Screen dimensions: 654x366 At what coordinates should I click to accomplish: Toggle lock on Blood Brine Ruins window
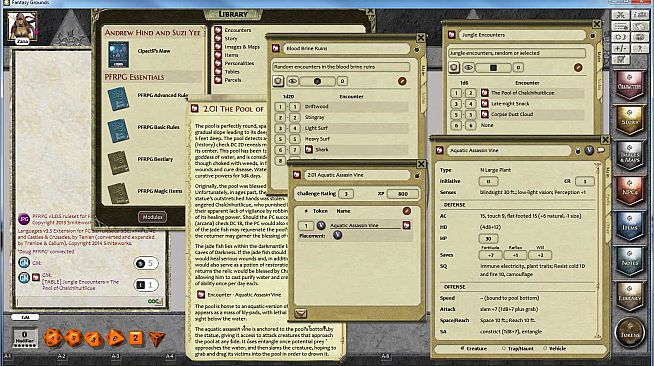click(416, 50)
